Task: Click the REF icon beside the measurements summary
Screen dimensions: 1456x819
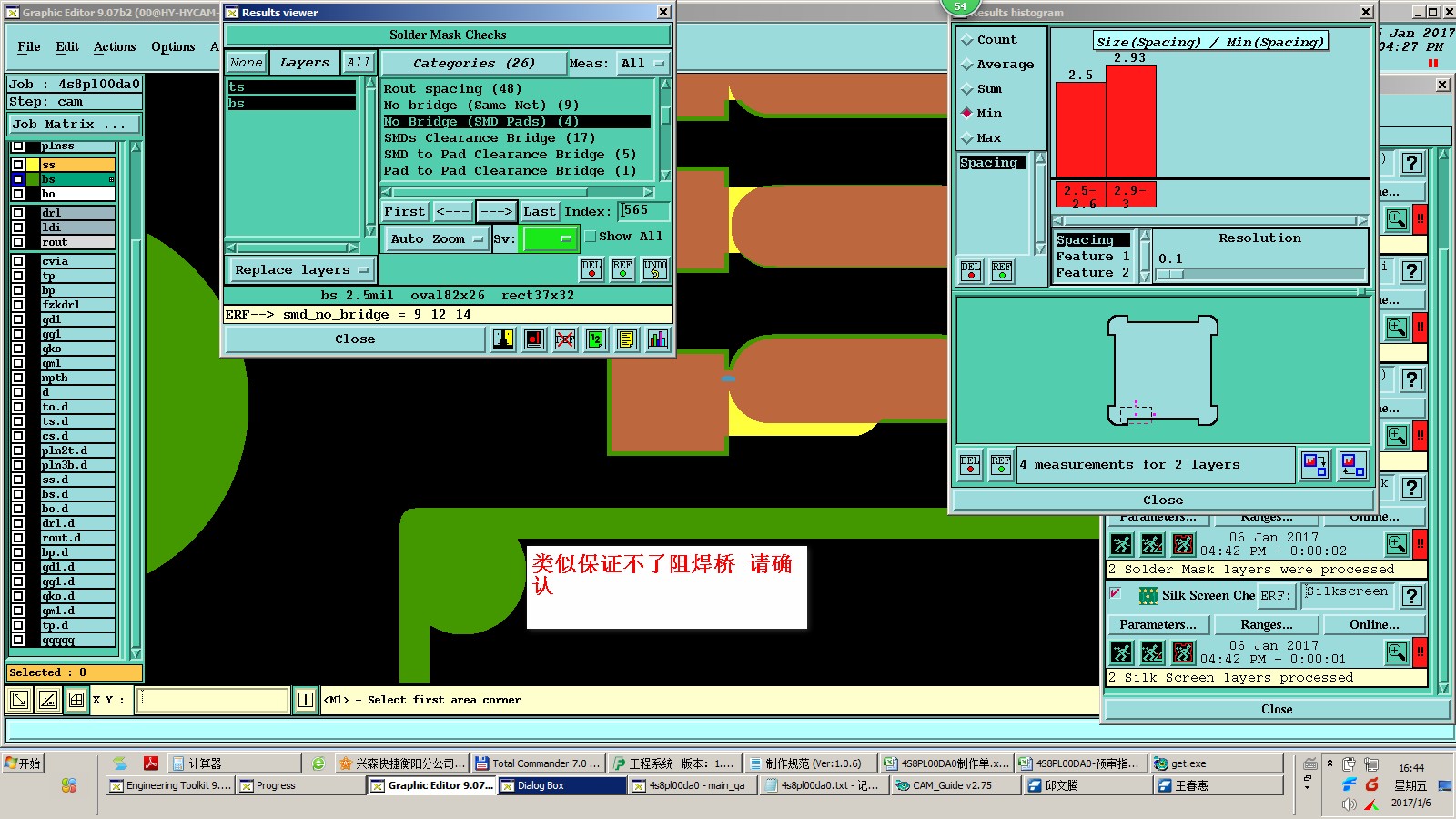Action: tap(1001, 465)
